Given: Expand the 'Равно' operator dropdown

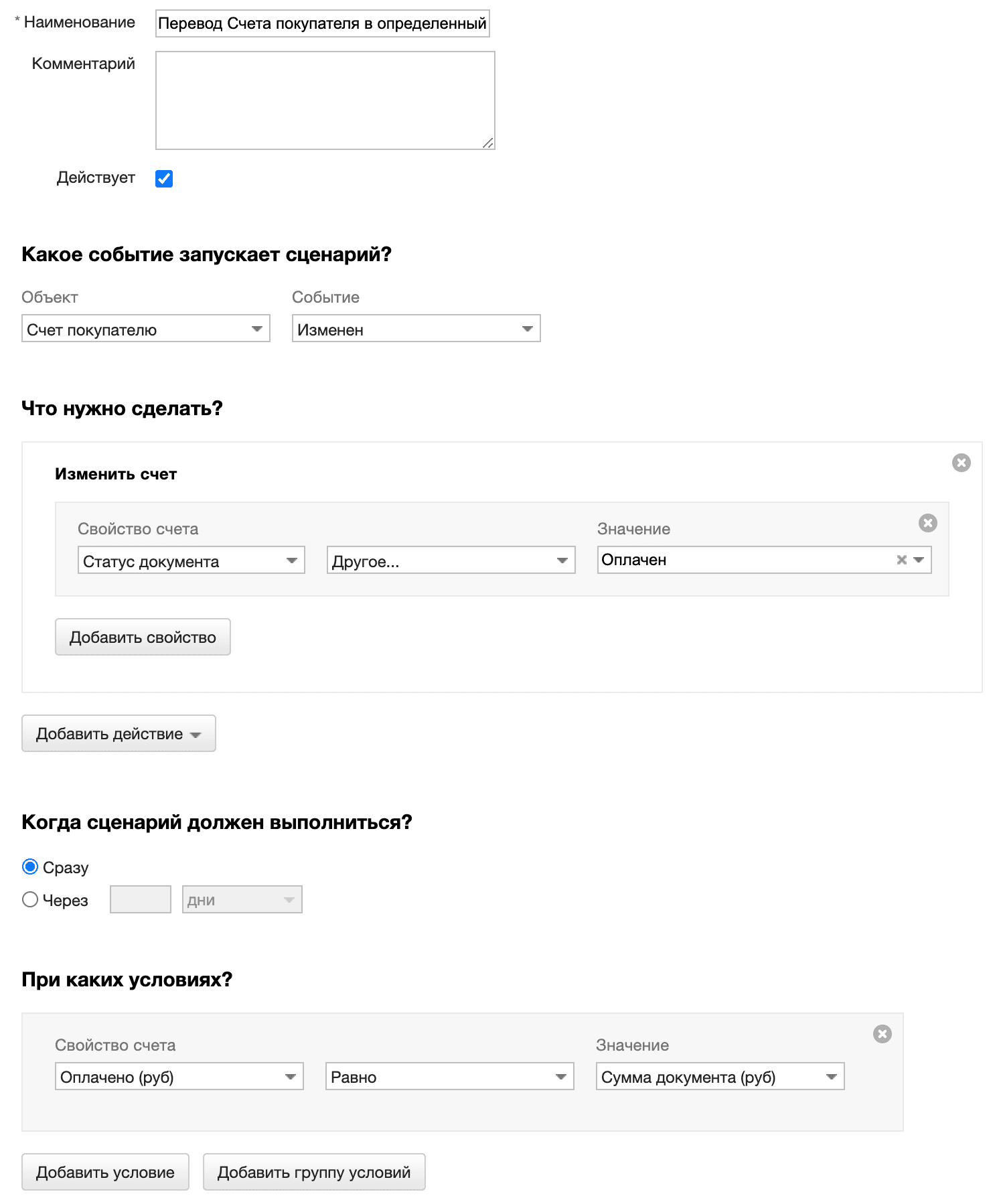Looking at the screenshot, I should 449,1077.
